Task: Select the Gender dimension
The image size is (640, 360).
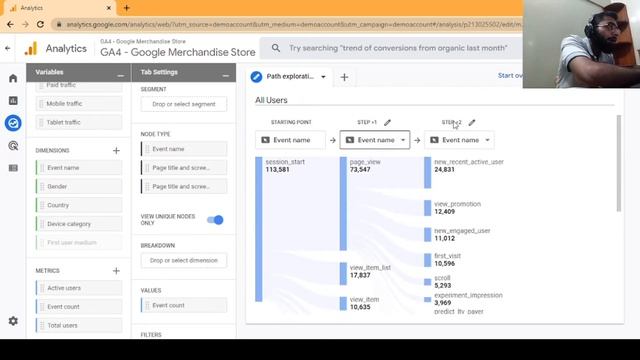Action: coord(79,187)
